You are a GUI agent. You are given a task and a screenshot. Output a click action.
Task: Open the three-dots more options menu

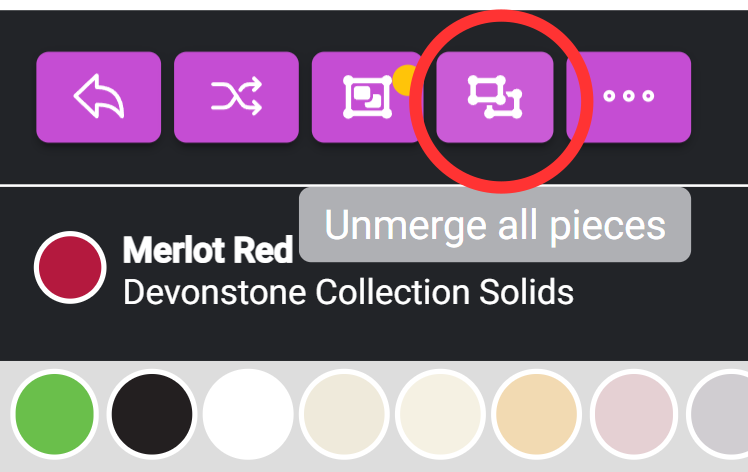tap(628, 96)
